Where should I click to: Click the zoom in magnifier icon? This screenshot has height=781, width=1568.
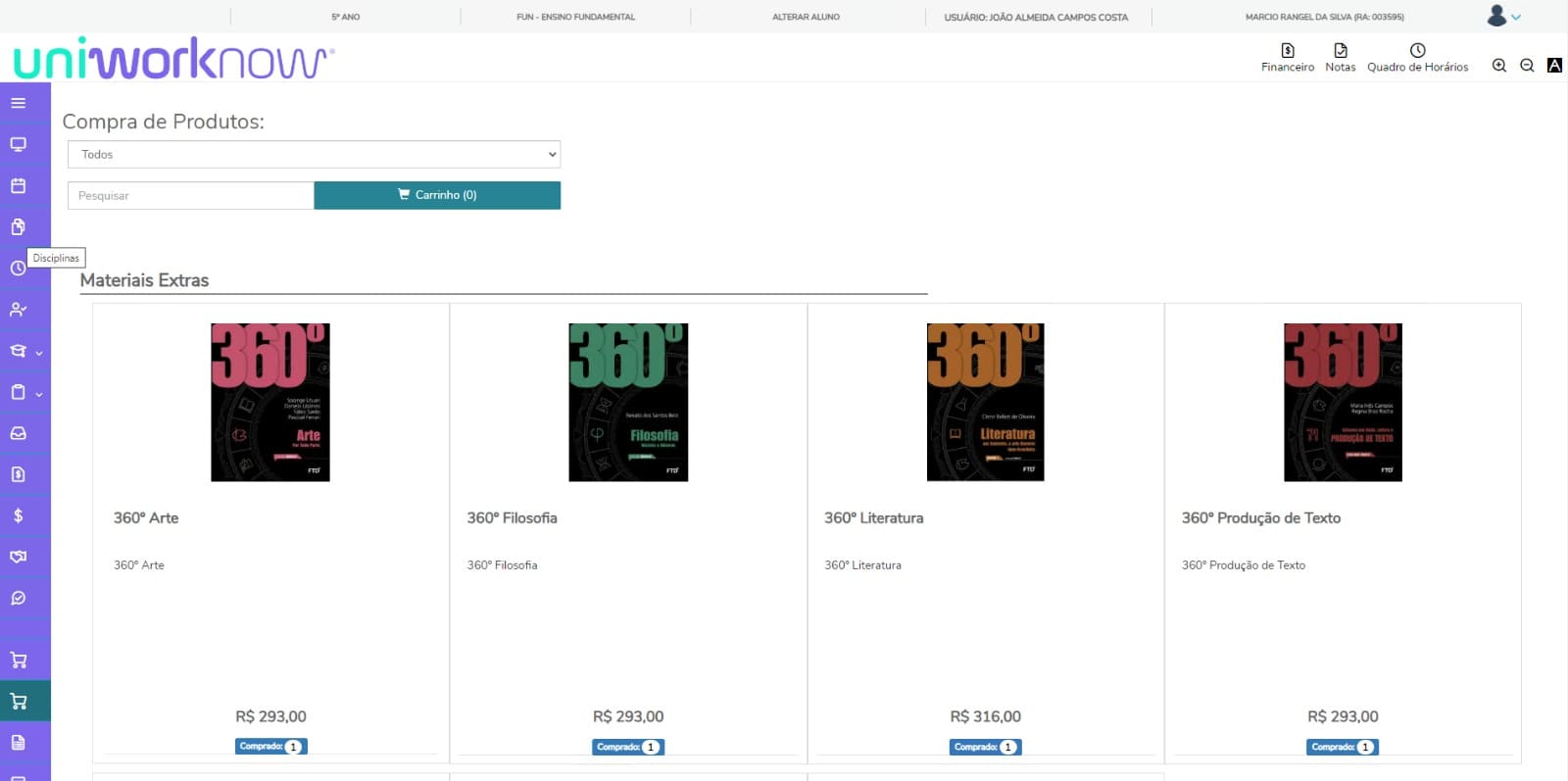point(1498,66)
